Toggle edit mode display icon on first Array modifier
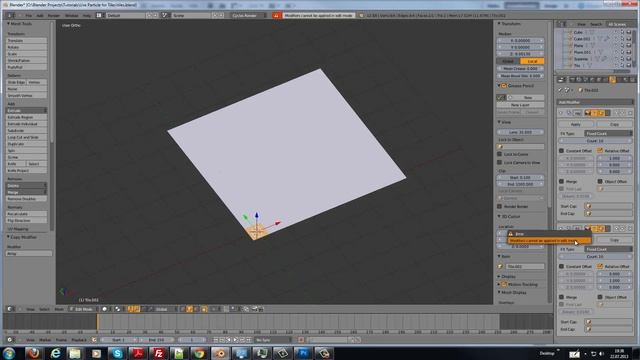The width and height of the screenshot is (640, 360). pyautogui.click(x=601, y=113)
